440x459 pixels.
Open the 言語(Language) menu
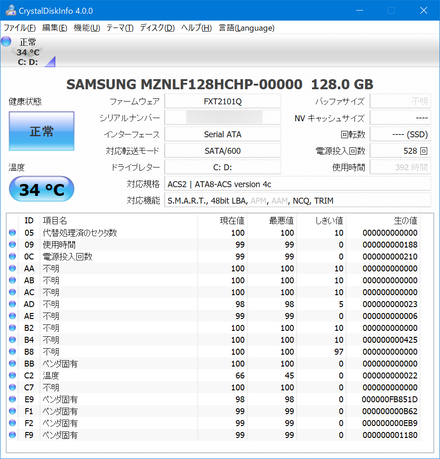pyautogui.click(x=246, y=28)
